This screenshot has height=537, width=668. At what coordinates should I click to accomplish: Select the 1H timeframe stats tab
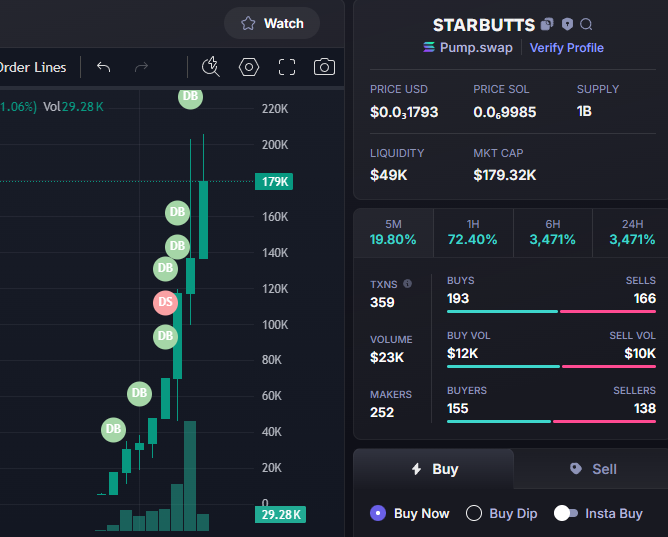(x=473, y=233)
